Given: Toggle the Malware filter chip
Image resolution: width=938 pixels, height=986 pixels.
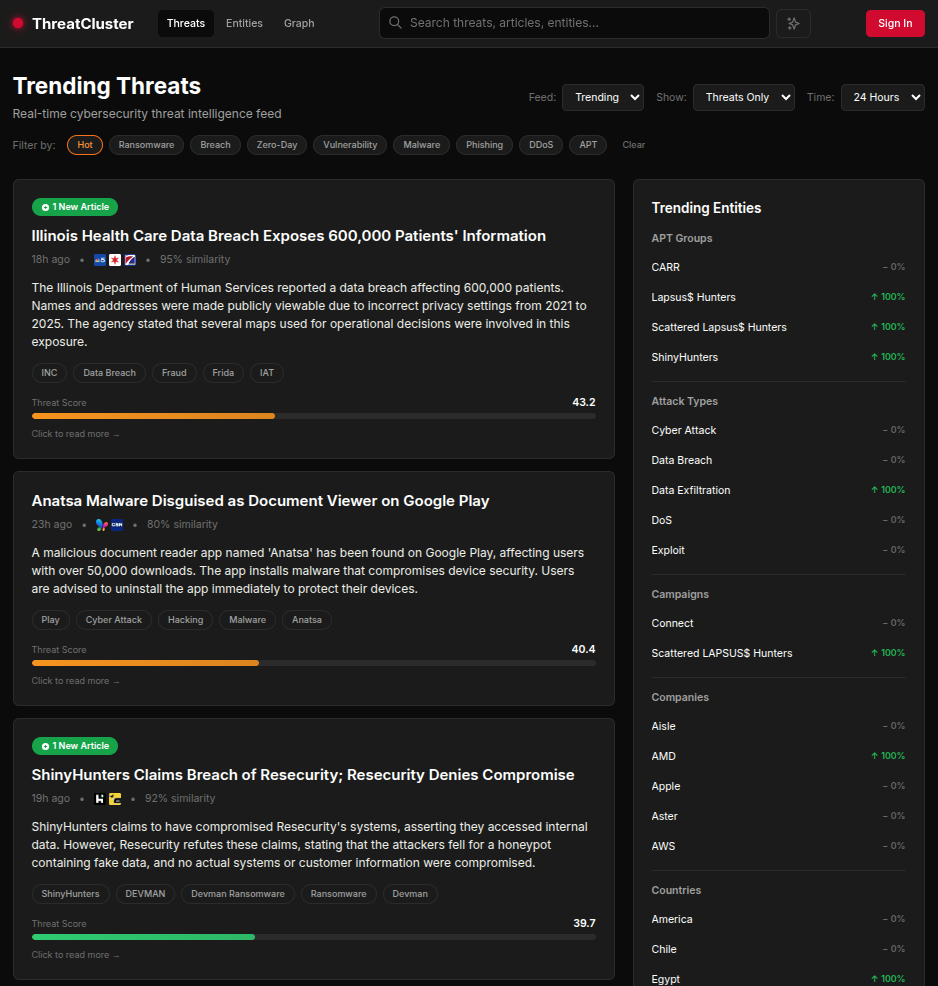Looking at the screenshot, I should [x=422, y=145].
